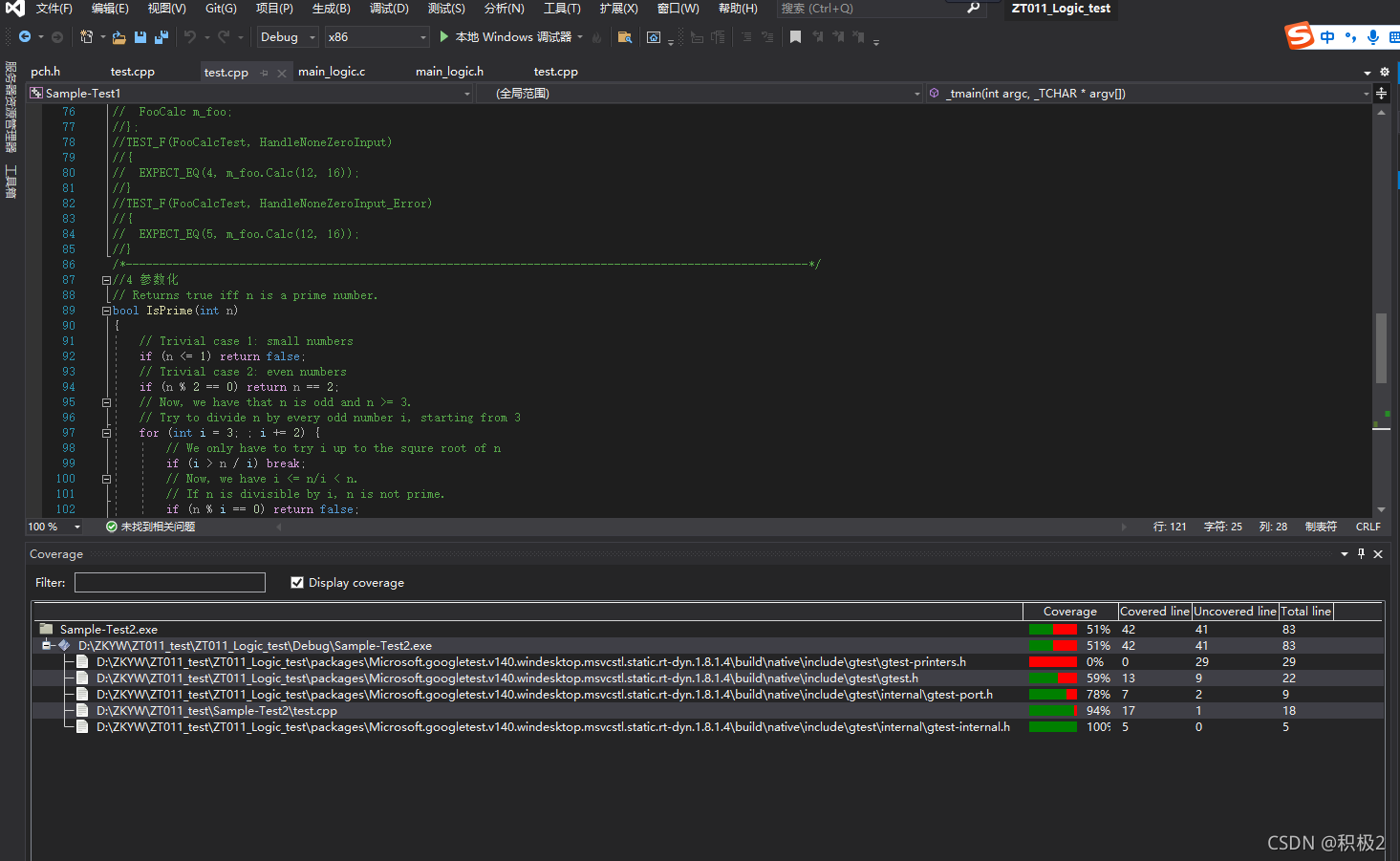
Task: Sort by the Covered line column header
Action: tap(1154, 611)
